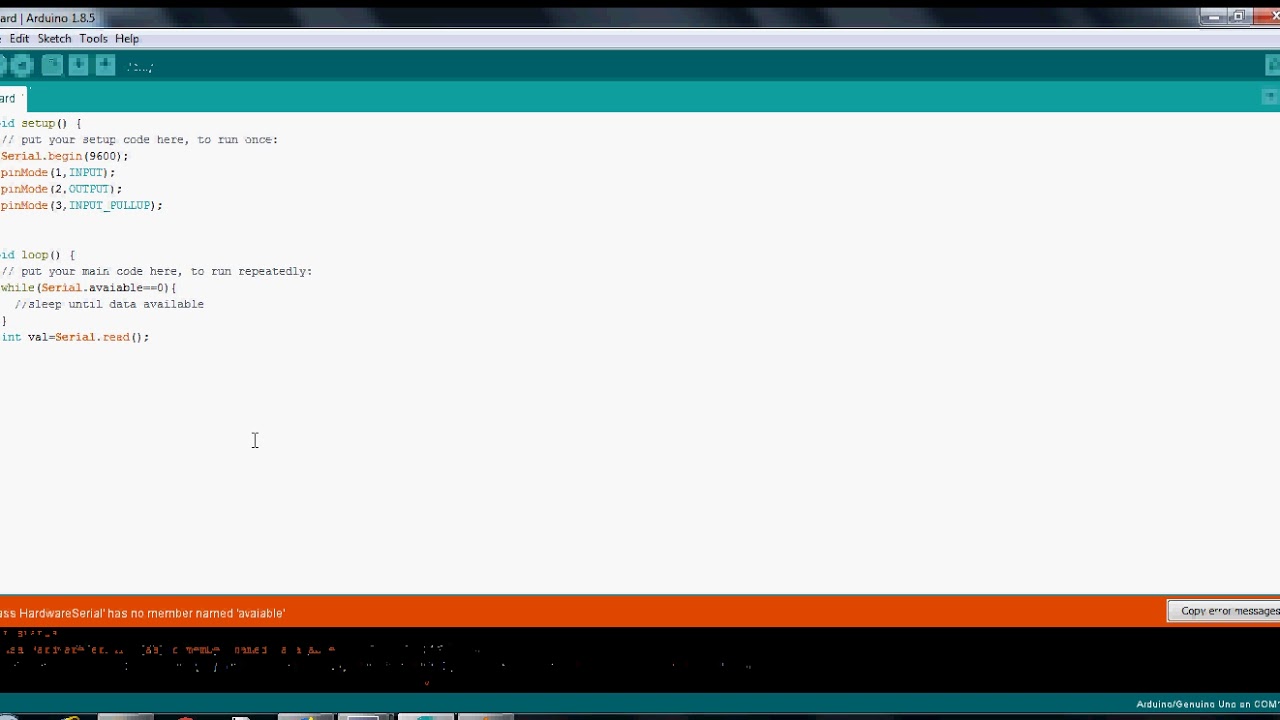Click on the Serial.begin(9600); line
1280x720 pixels.
click(x=64, y=156)
